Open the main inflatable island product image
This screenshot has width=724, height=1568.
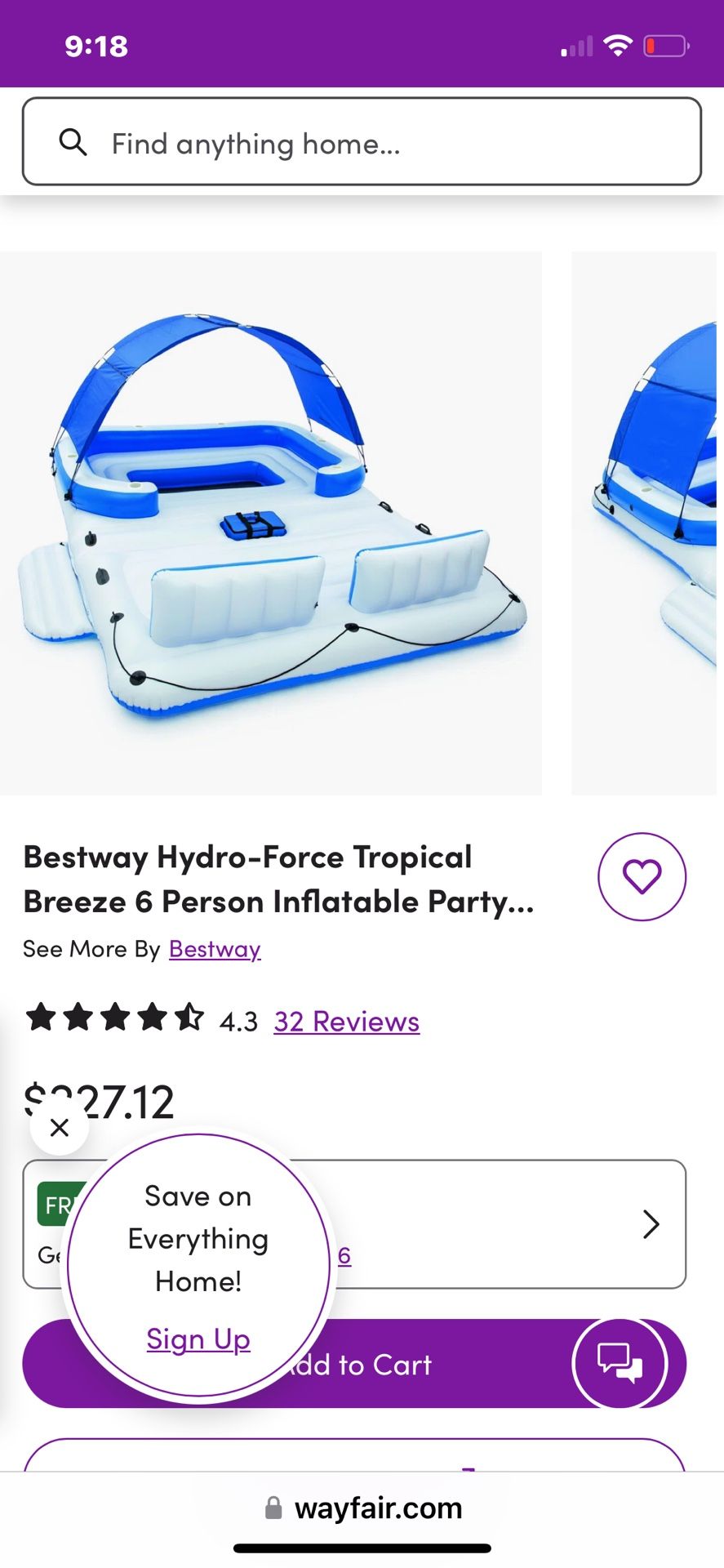click(271, 523)
